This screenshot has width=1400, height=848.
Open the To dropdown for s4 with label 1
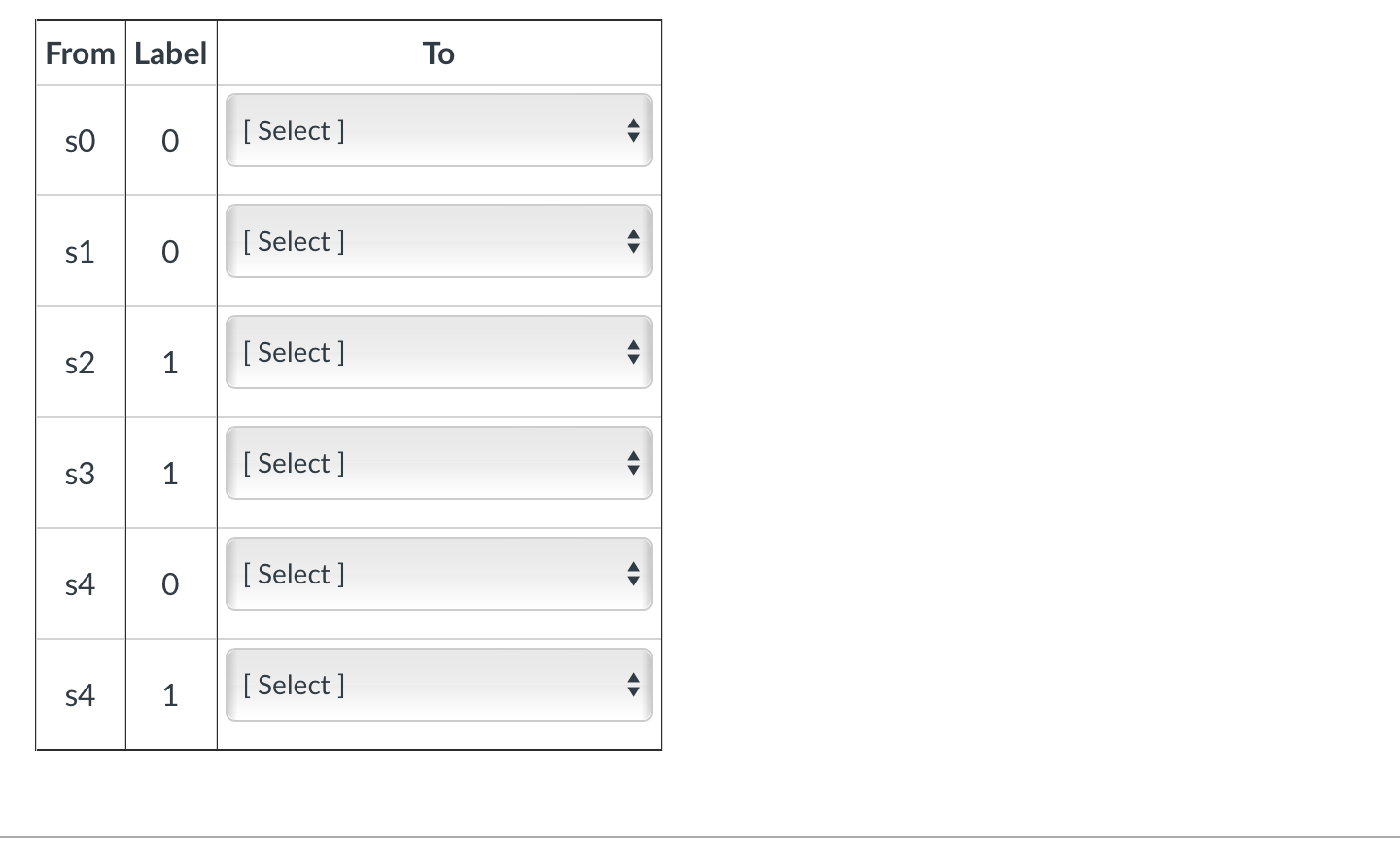[x=438, y=685]
